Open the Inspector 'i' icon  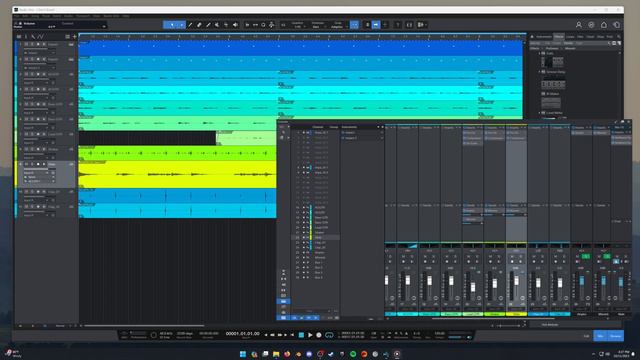(x=26, y=37)
